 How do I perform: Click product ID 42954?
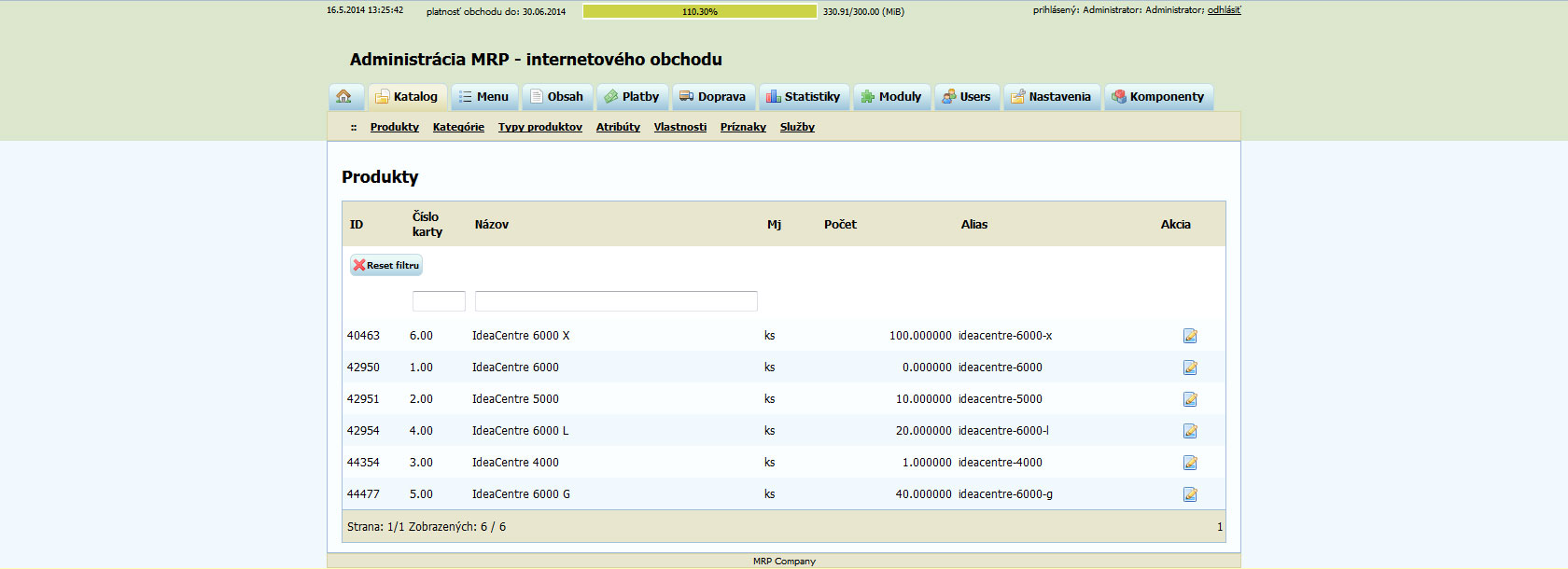click(364, 431)
